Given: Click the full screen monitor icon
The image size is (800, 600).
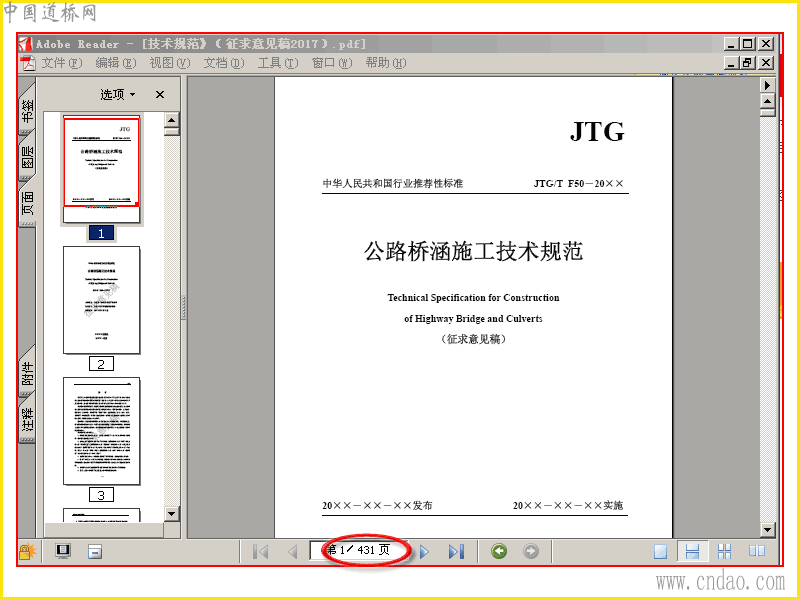Looking at the screenshot, I should point(63,552).
